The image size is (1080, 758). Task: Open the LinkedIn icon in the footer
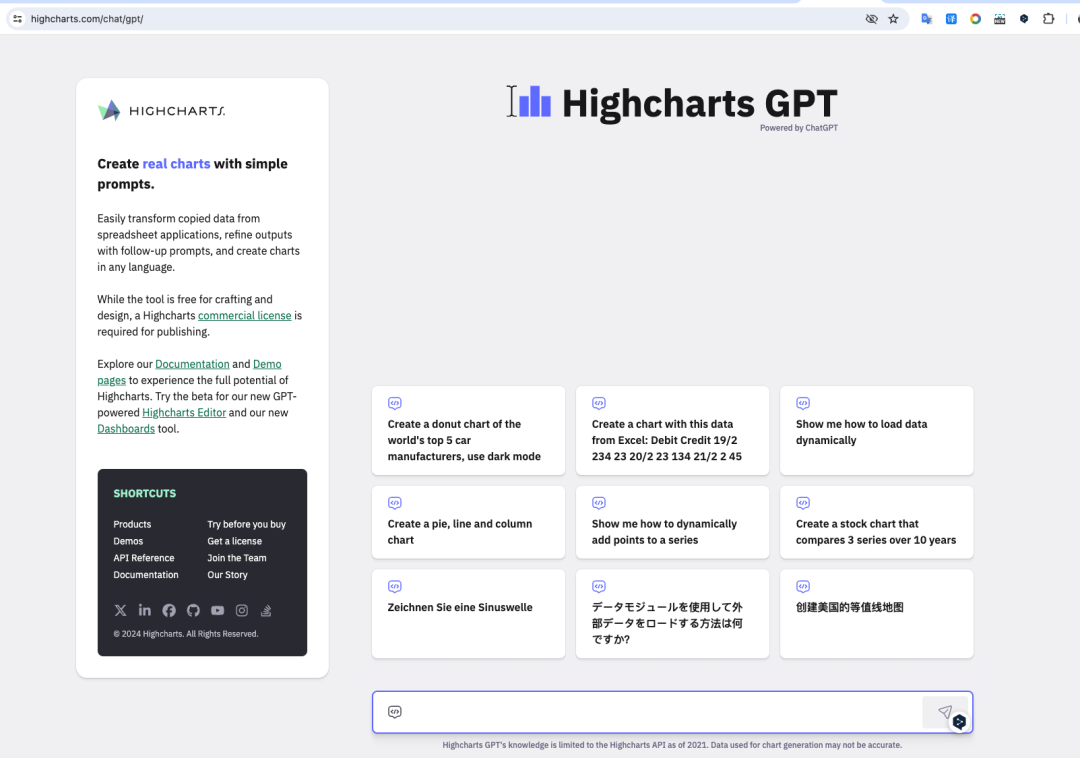tap(145, 610)
